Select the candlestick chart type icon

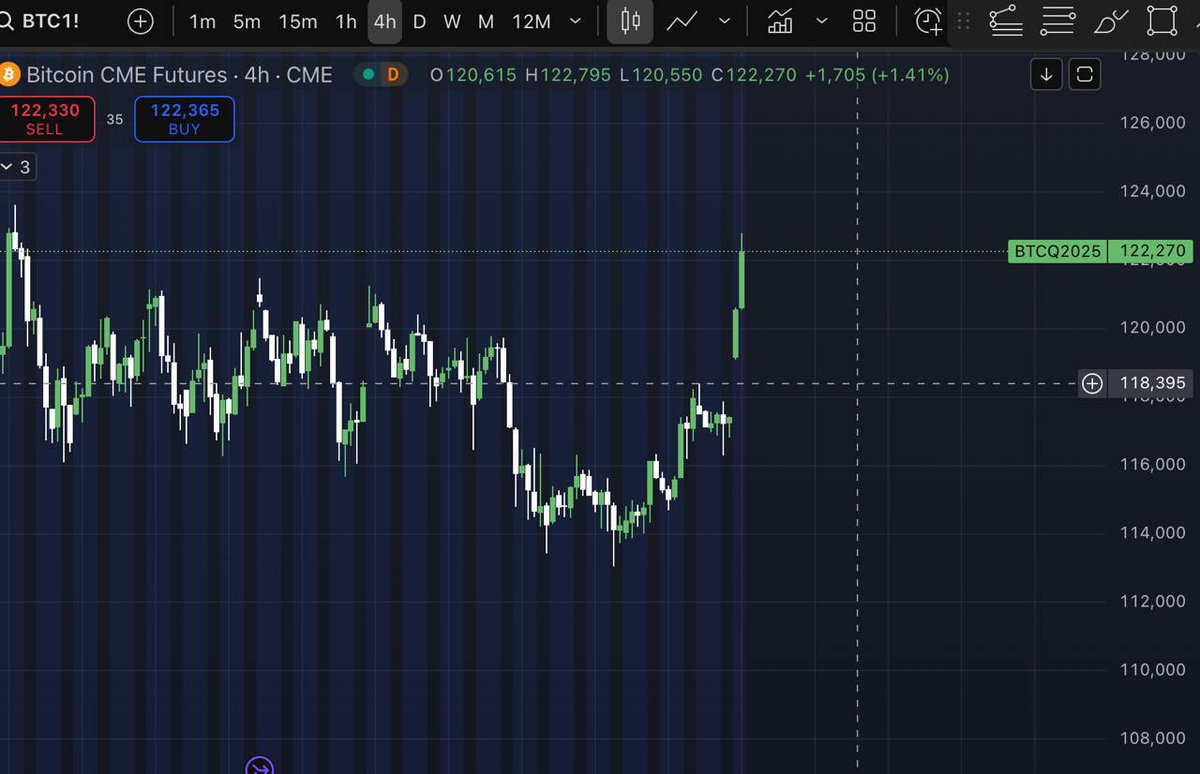(630, 21)
